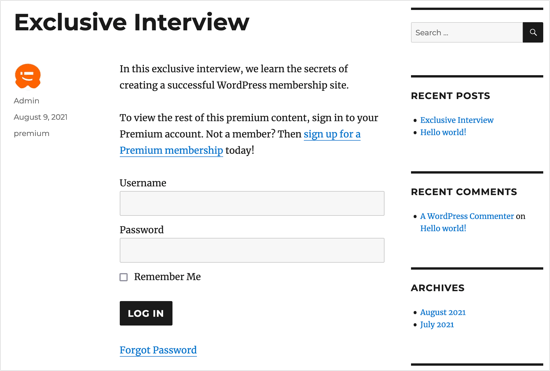550x371 pixels.
Task: Click the orange Admin avatar icon
Action: tap(28, 76)
